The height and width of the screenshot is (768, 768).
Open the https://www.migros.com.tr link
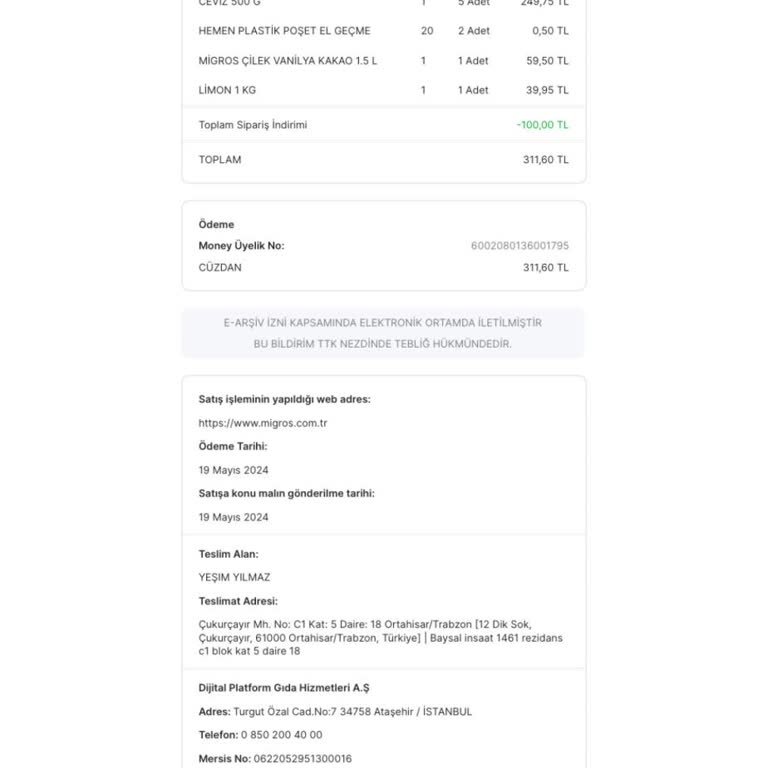(263, 423)
